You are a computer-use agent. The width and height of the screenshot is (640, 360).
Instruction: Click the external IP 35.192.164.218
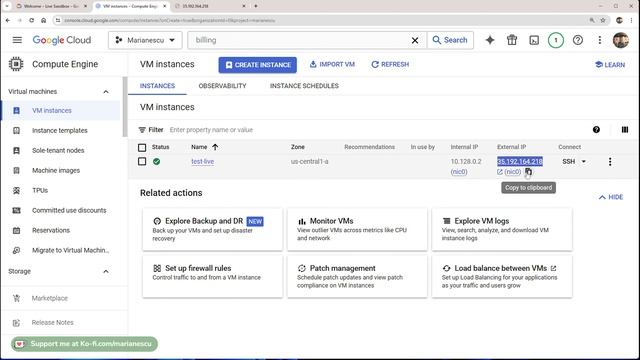coord(520,162)
